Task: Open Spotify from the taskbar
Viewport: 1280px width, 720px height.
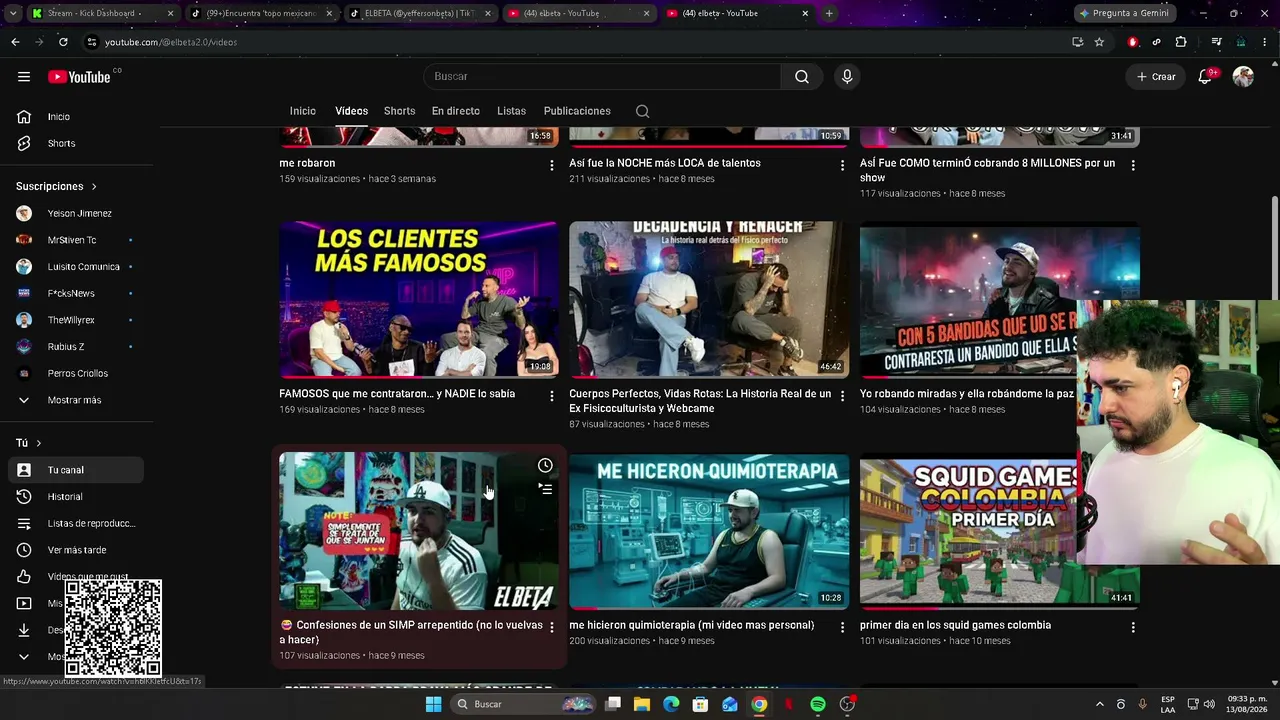Action: pos(818,704)
